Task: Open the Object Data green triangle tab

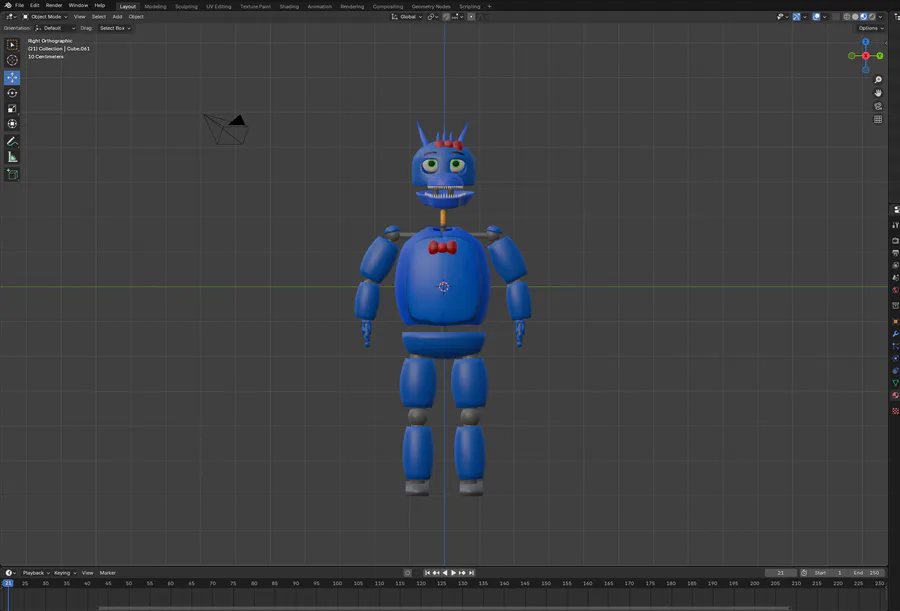Action: coord(895,382)
